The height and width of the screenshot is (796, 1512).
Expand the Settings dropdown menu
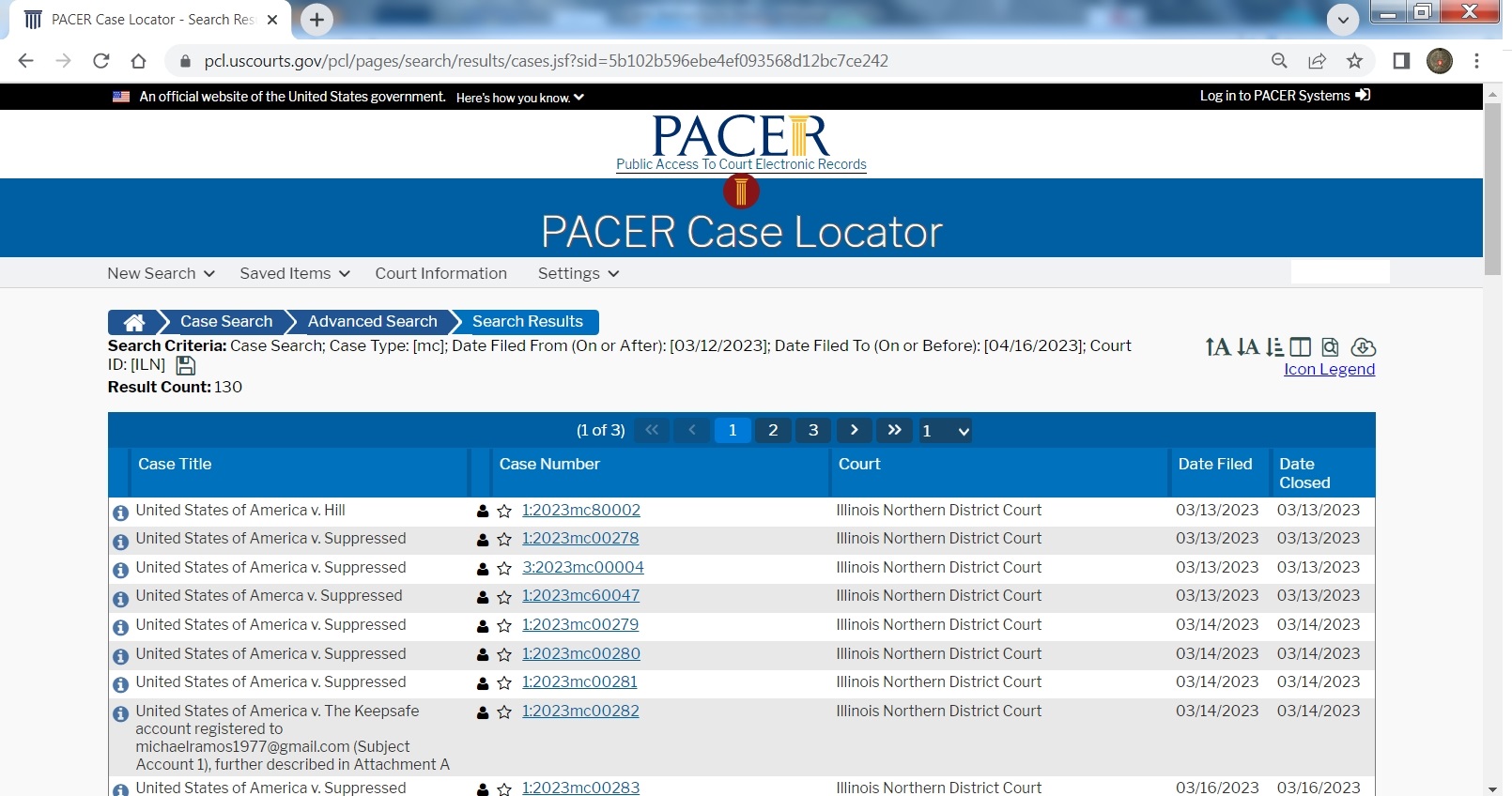click(578, 273)
